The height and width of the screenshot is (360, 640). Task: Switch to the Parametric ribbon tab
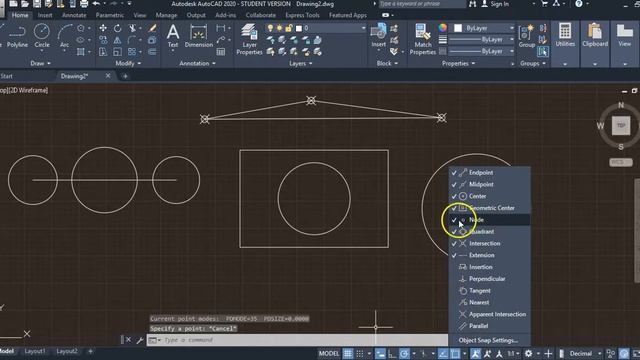pyautogui.click(x=109, y=15)
